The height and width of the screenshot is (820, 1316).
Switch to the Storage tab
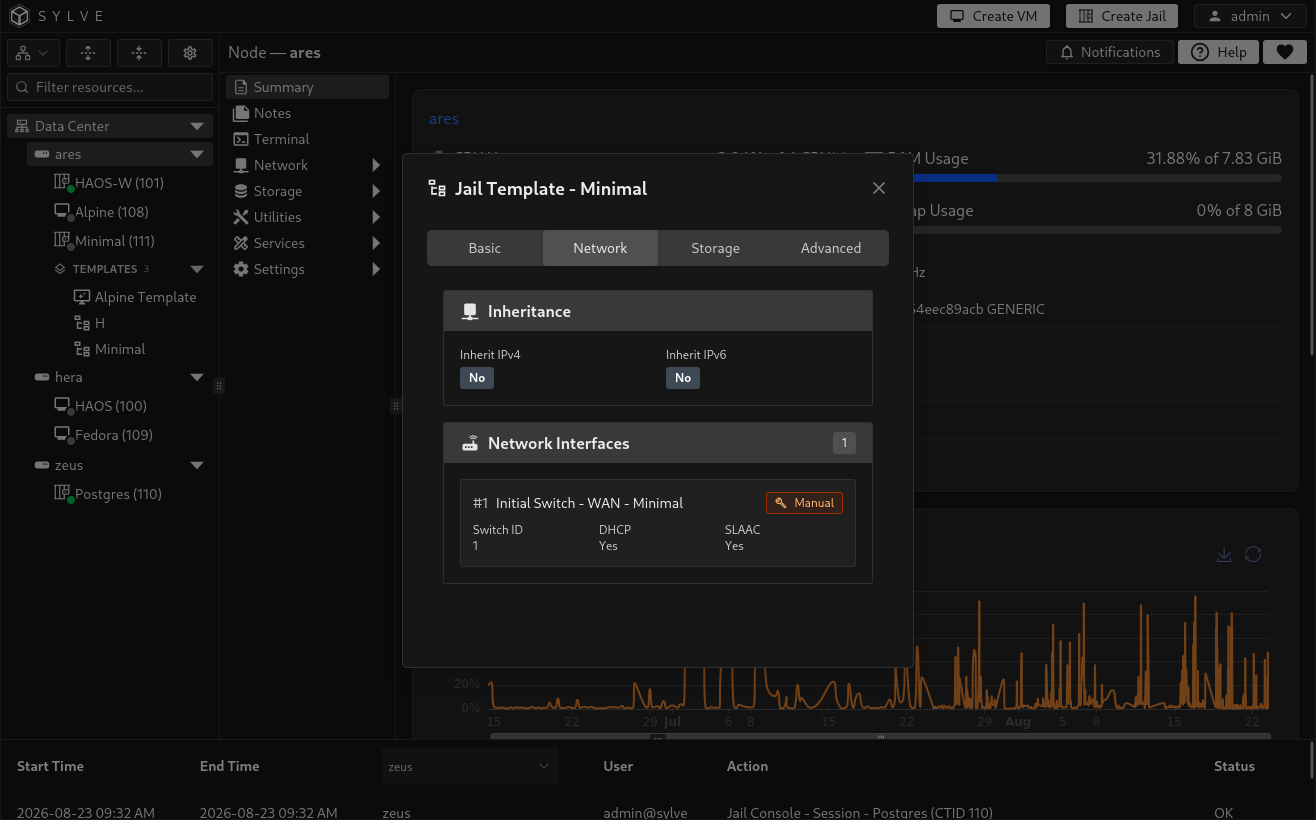716,248
